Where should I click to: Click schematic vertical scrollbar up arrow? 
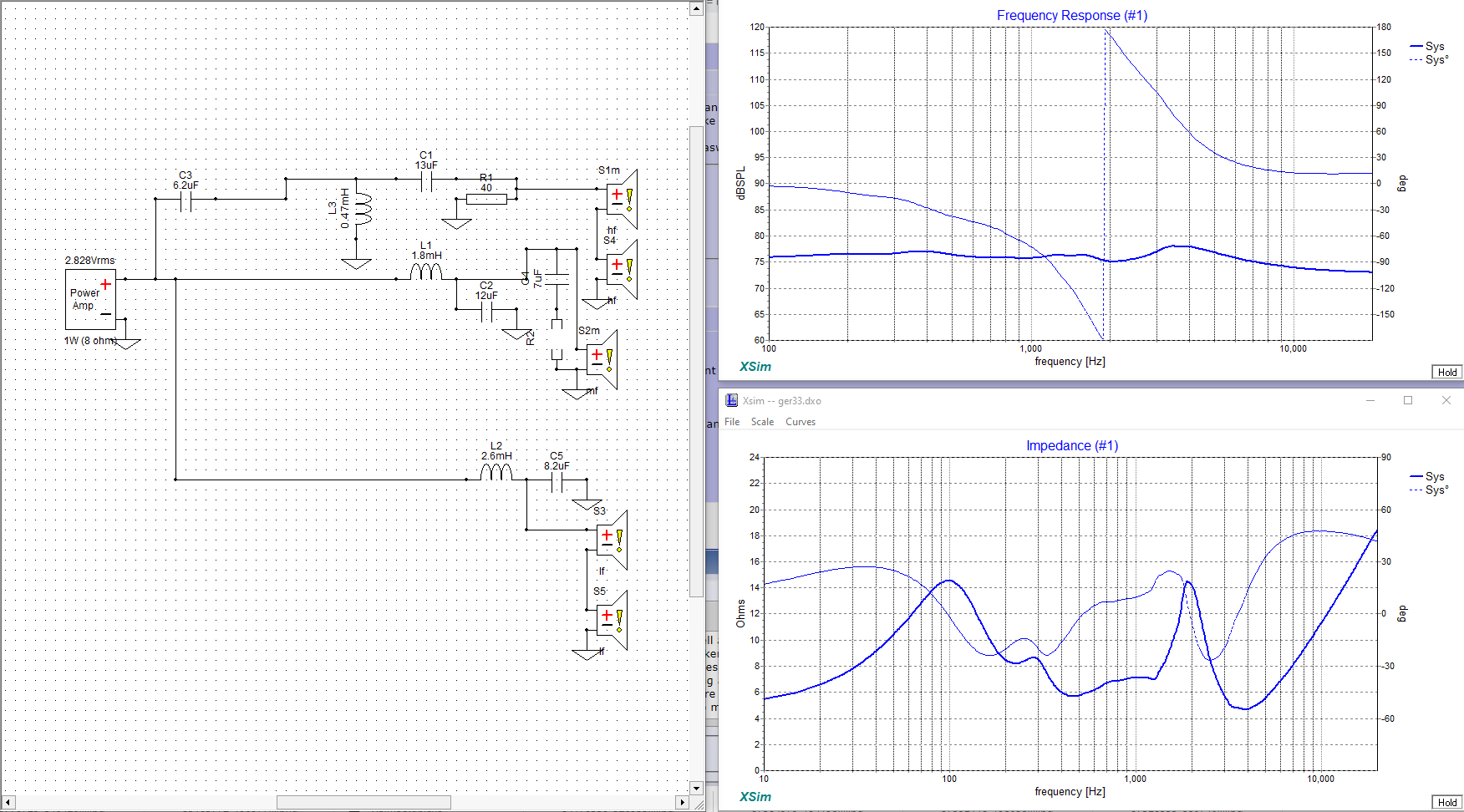pos(696,8)
